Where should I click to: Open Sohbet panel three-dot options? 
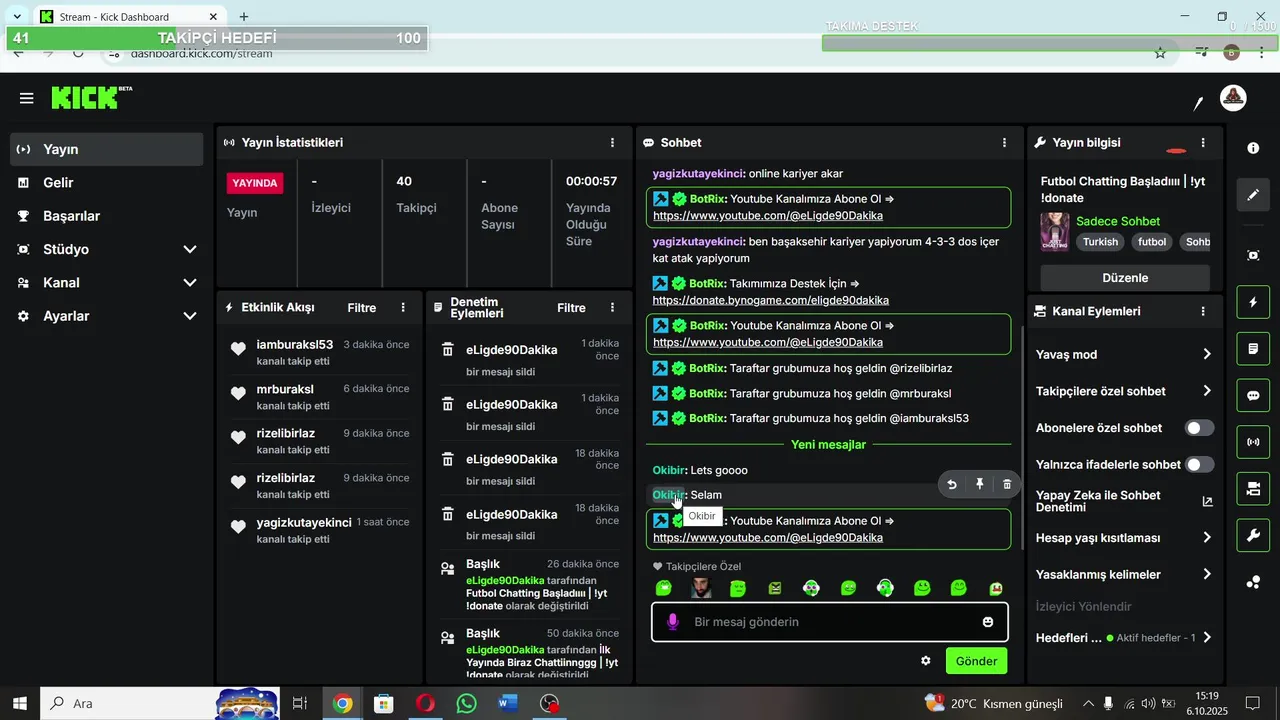click(1004, 143)
